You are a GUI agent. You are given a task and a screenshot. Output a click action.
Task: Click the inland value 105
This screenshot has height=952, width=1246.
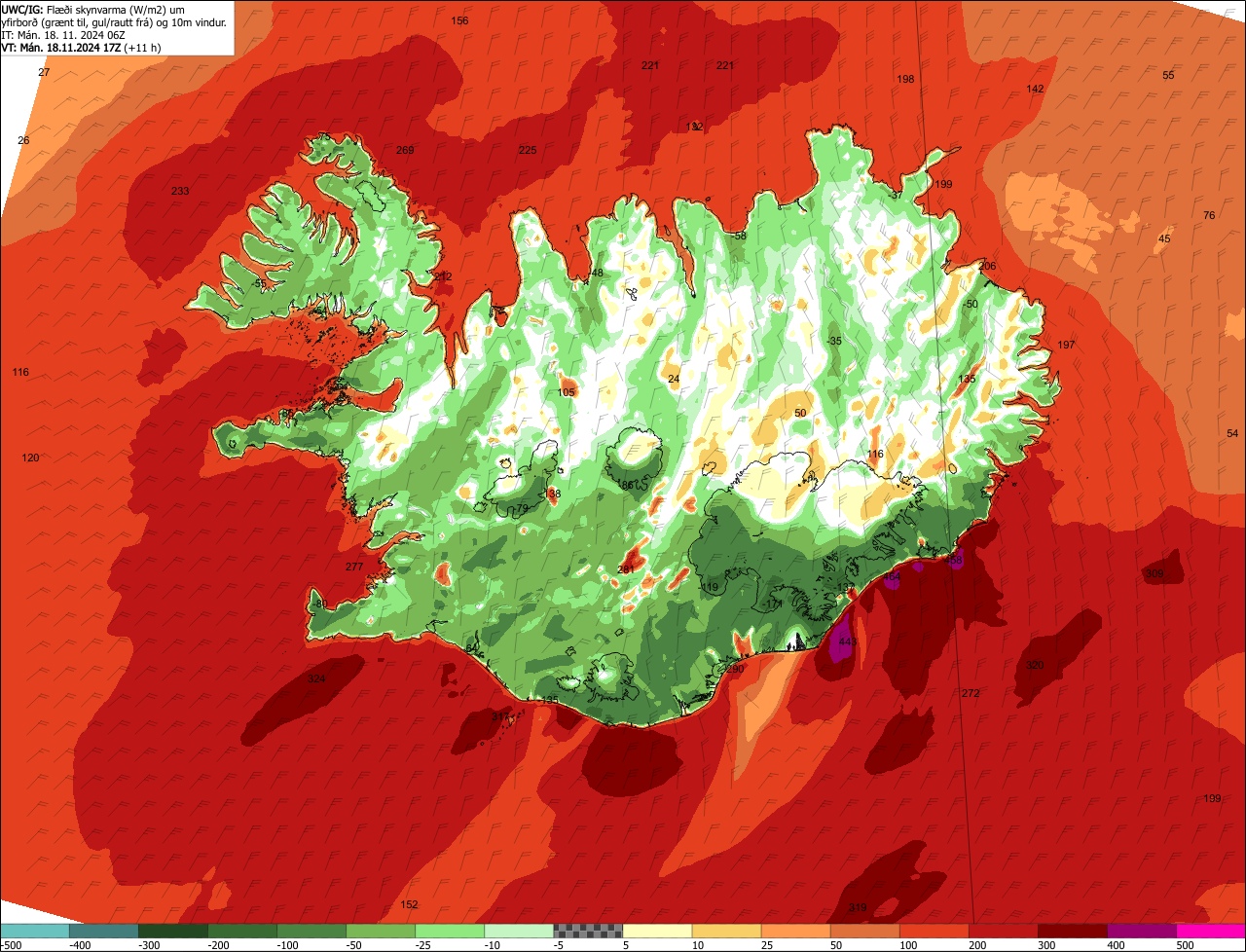[x=567, y=392]
